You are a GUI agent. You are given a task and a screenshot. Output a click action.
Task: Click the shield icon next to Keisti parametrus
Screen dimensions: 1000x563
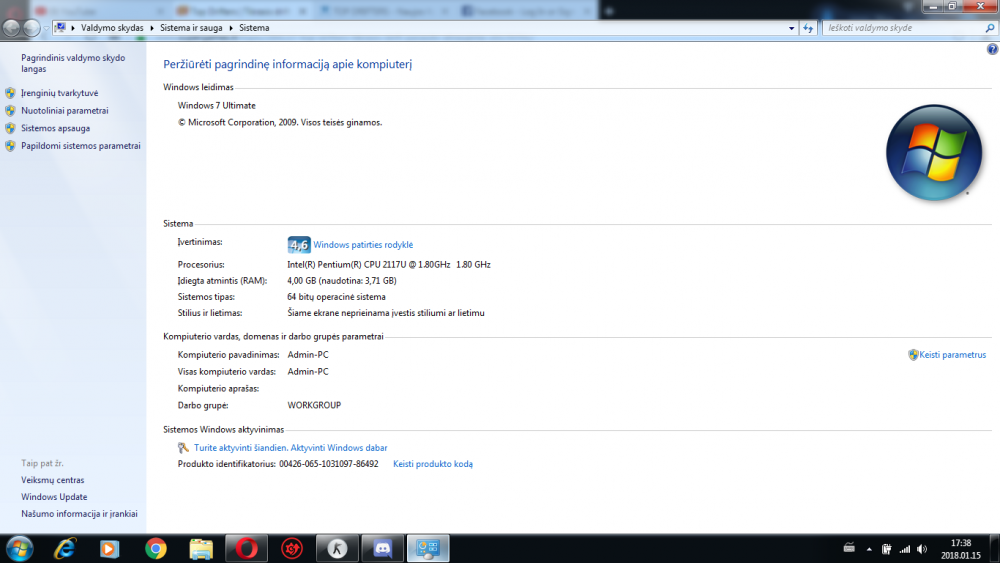click(x=913, y=355)
